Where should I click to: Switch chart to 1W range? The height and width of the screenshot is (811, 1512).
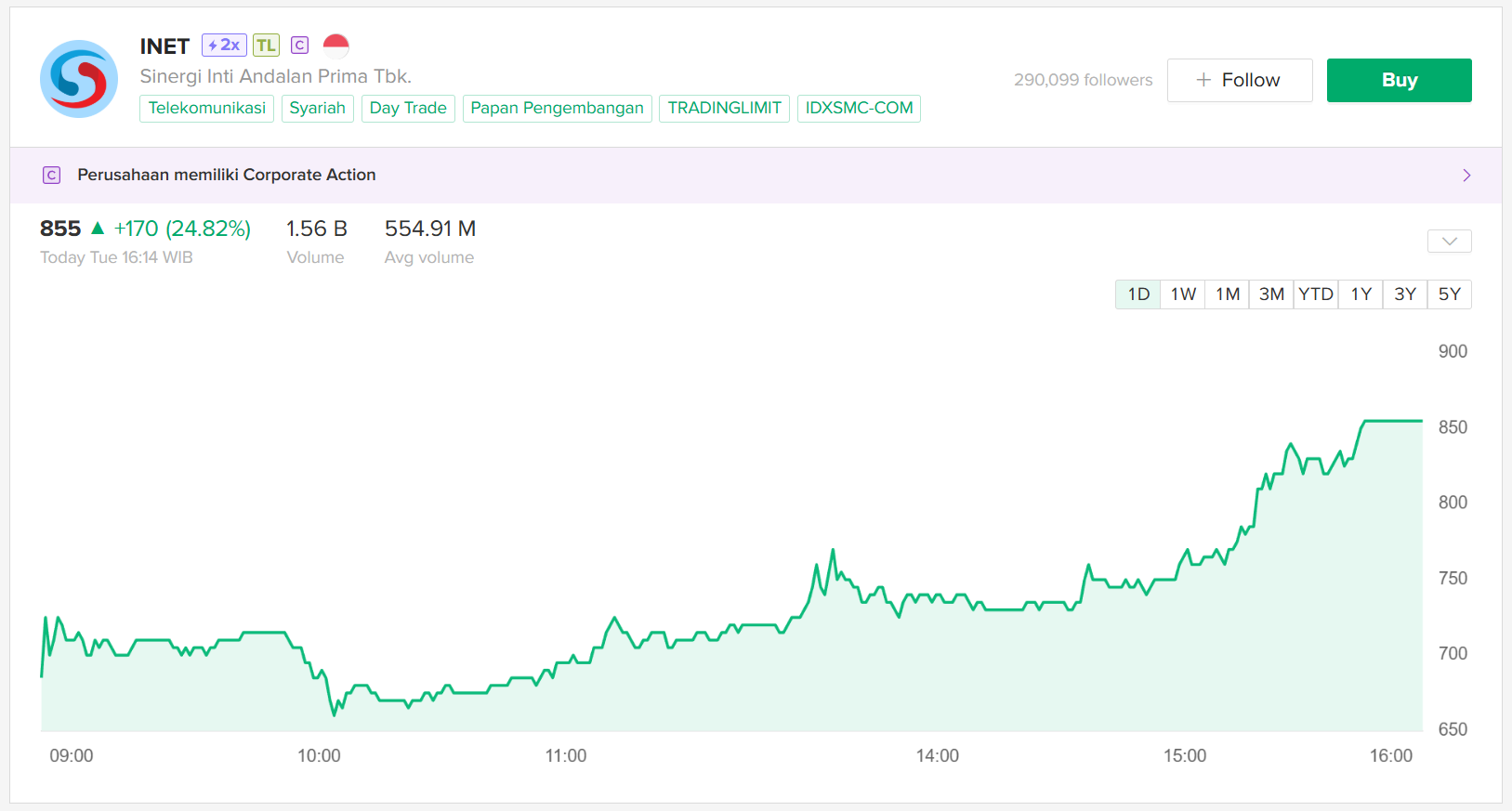1183,294
